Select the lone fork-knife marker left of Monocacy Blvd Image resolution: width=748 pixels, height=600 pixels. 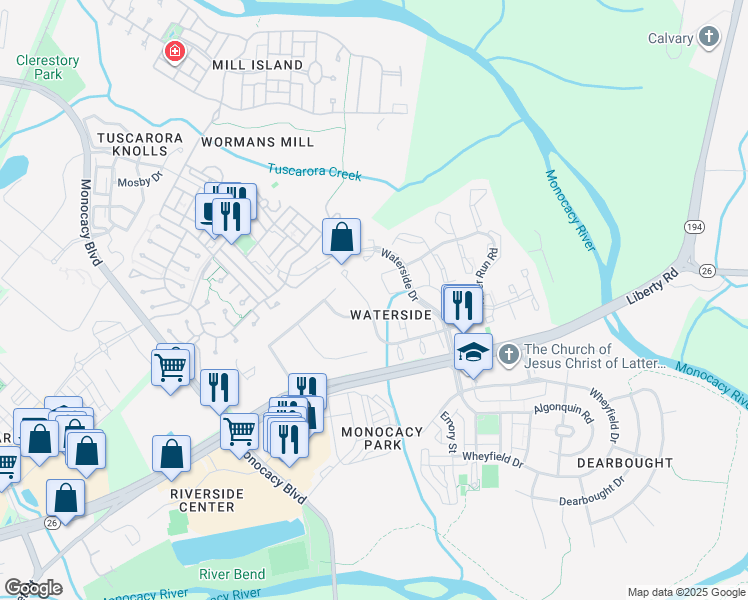[x=219, y=391]
